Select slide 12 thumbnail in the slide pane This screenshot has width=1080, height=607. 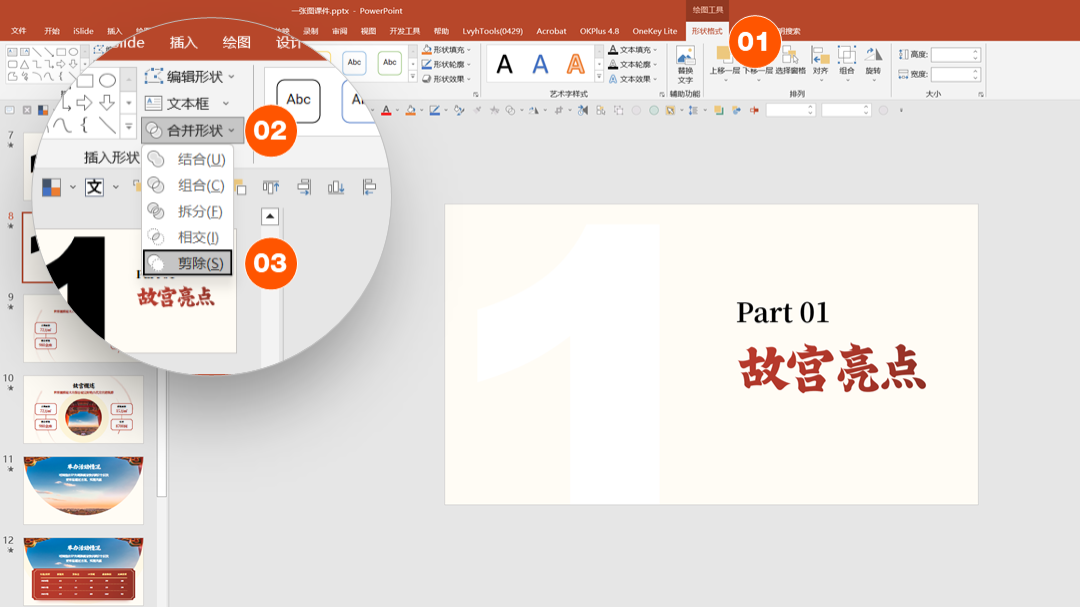pos(83,571)
